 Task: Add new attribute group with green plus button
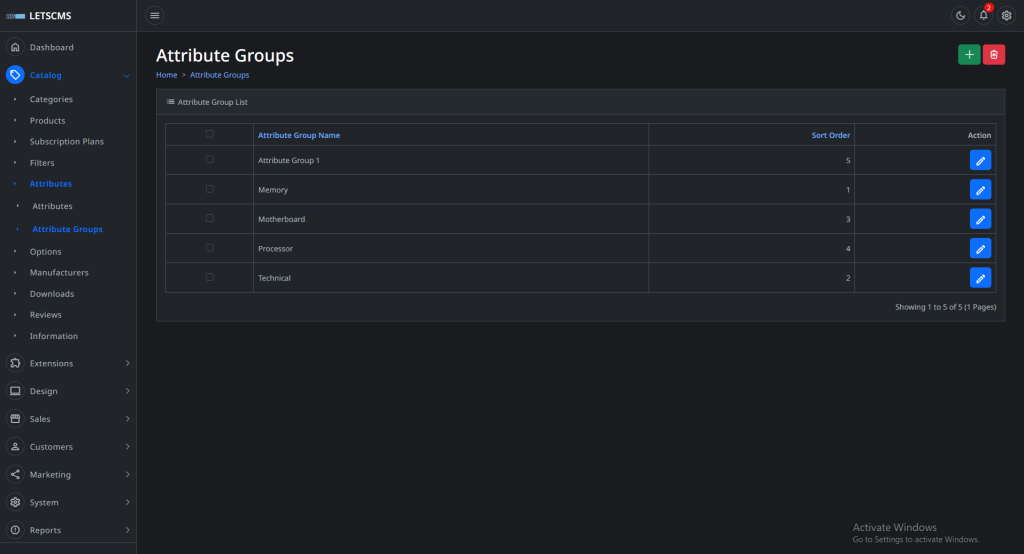coord(969,55)
